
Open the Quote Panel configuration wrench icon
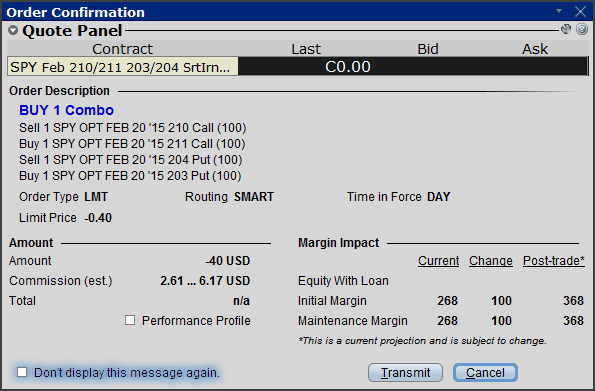click(x=566, y=29)
